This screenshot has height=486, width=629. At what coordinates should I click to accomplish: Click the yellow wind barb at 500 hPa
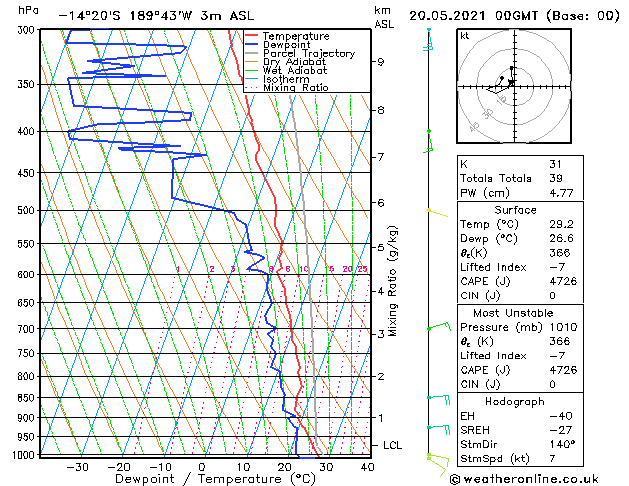click(x=438, y=213)
